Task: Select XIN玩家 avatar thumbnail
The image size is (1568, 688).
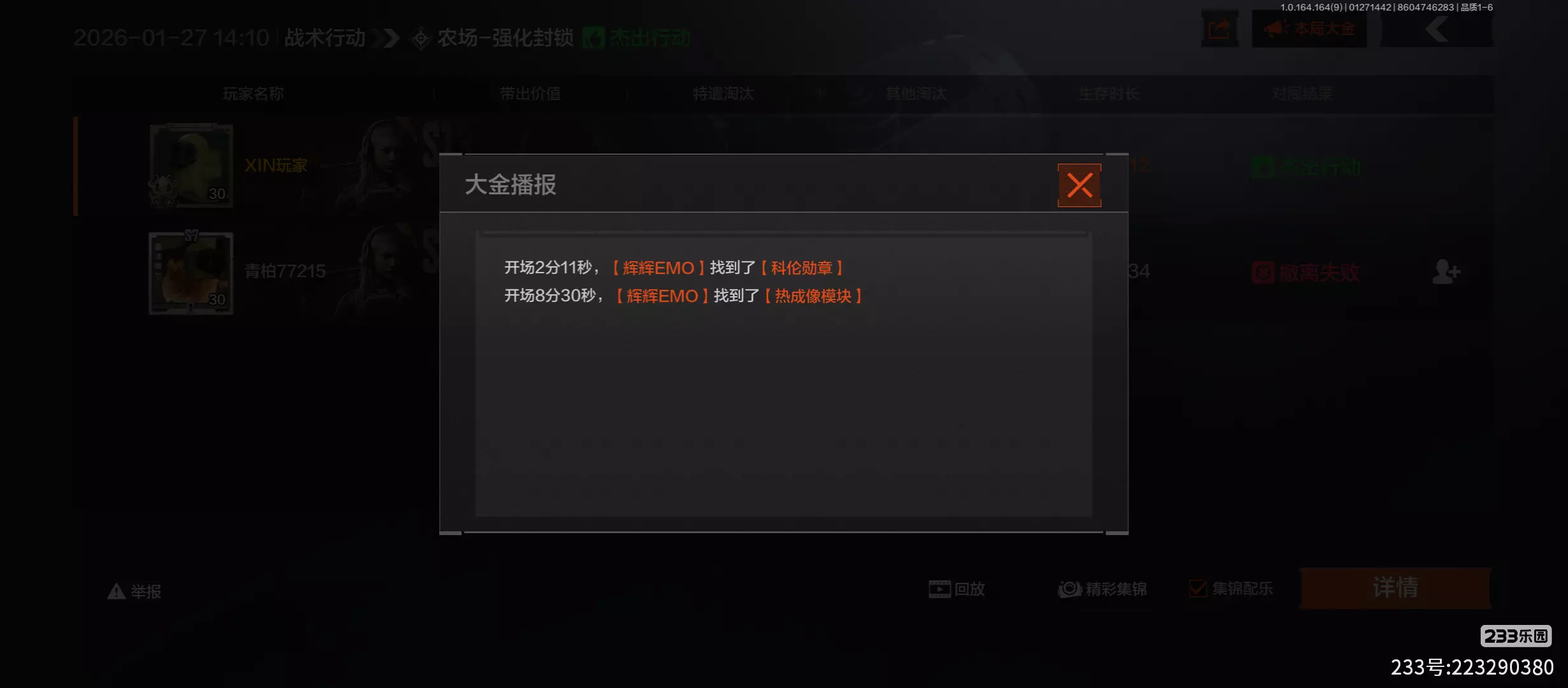Action: pos(191,166)
